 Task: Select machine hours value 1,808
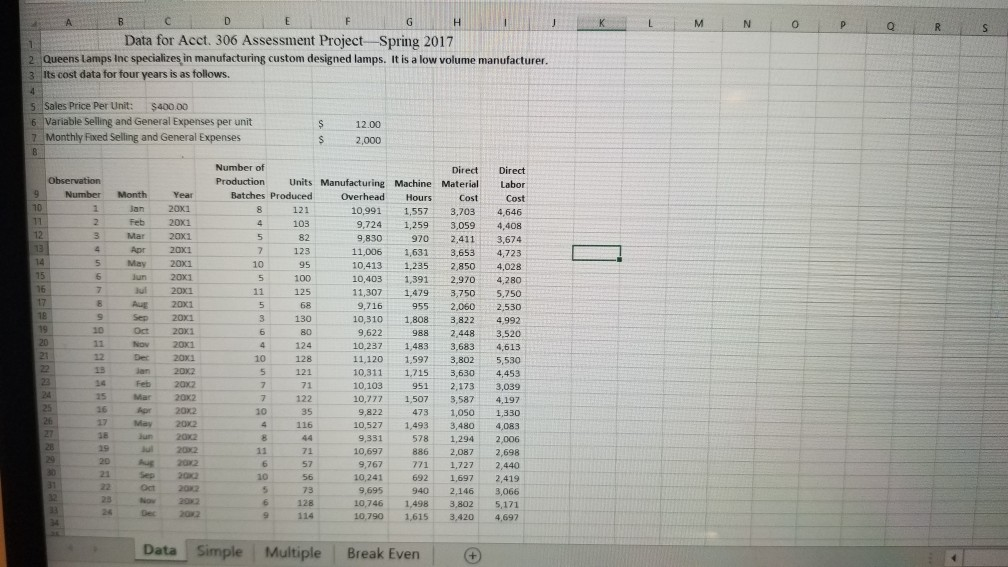coord(416,319)
